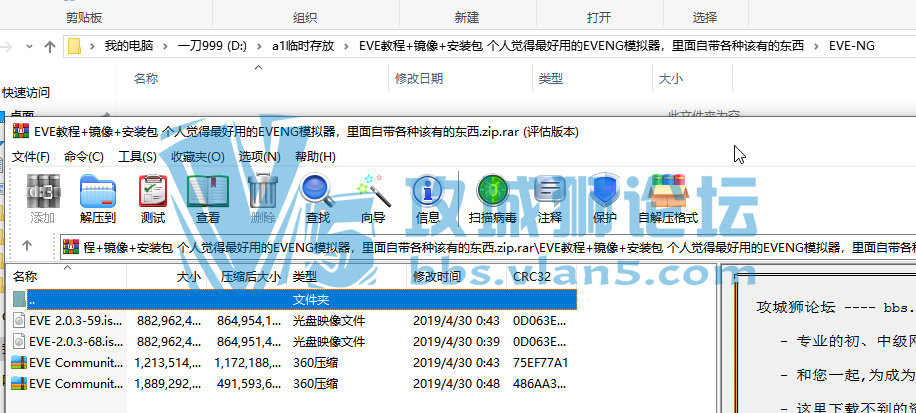Open the 工具(S) menu
Viewport: 916px width, 413px height.
[x=137, y=157]
